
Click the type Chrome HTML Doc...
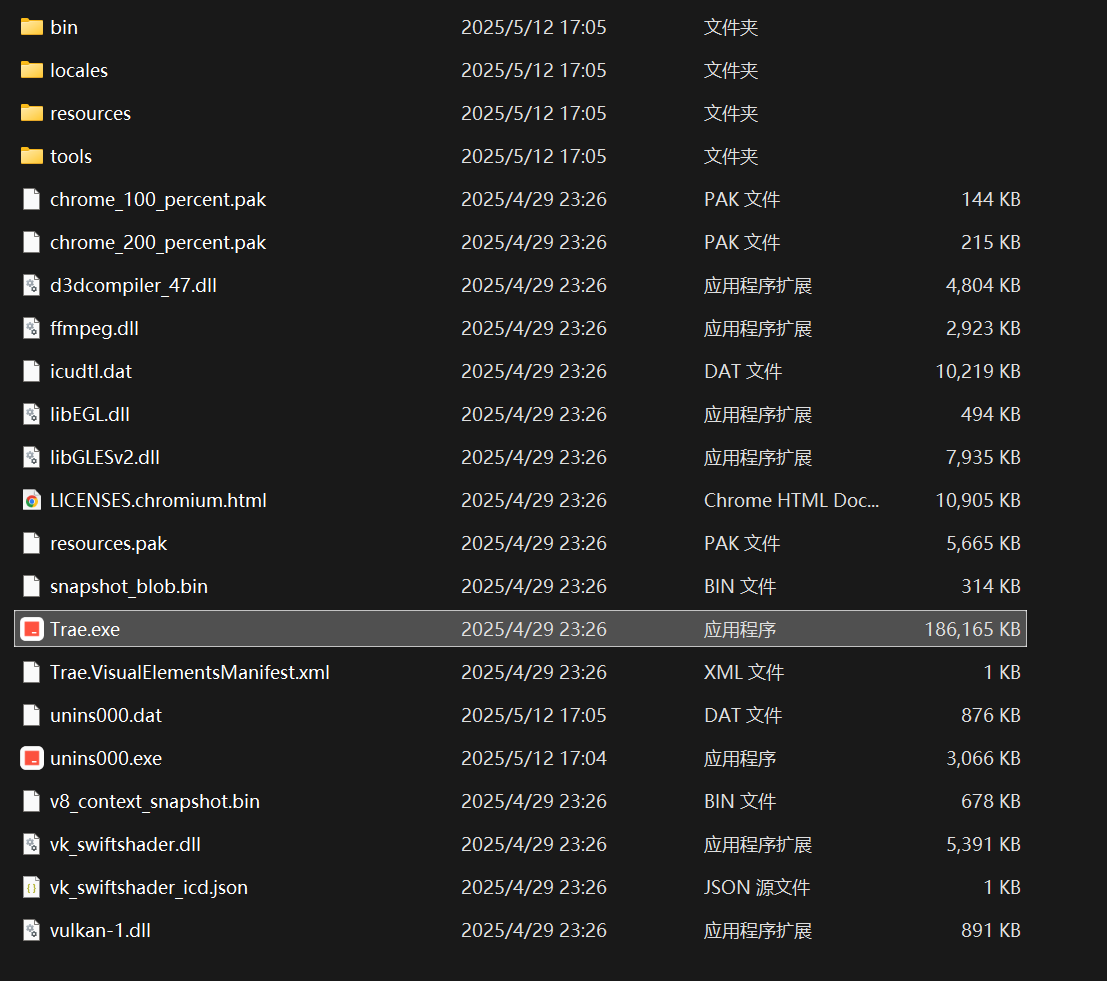click(791, 500)
